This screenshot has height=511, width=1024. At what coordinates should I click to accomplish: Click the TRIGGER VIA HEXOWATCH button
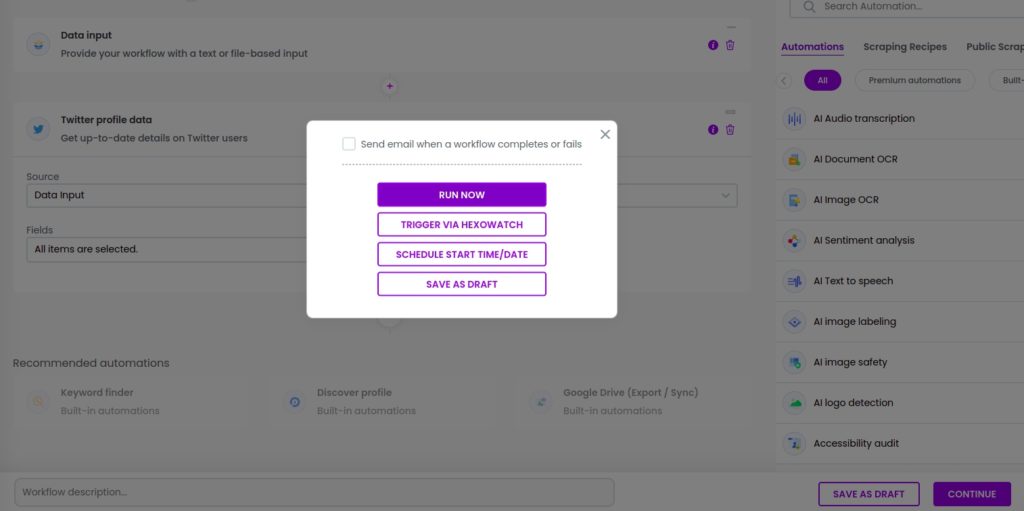462,224
